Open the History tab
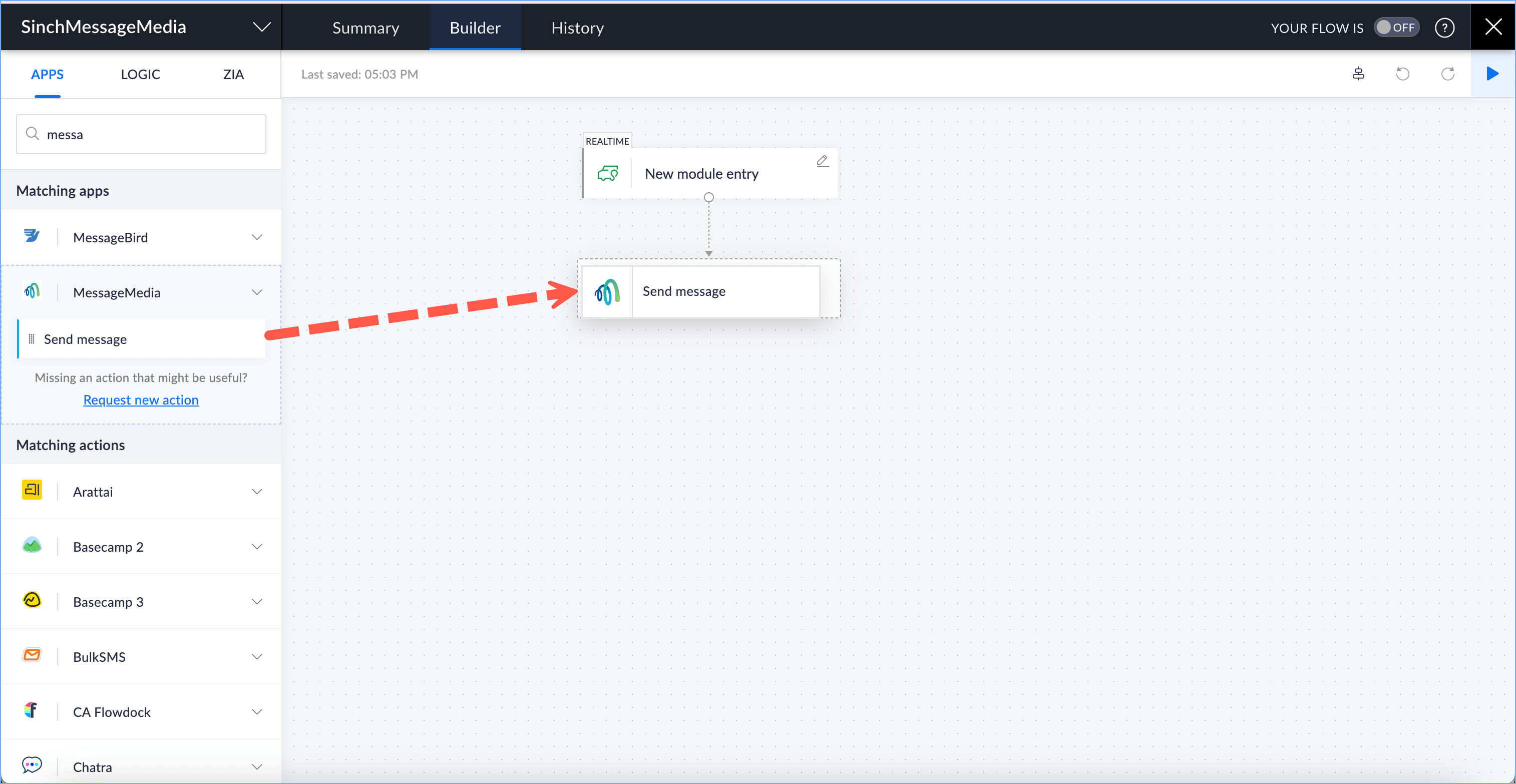This screenshot has width=1516, height=784. point(577,28)
